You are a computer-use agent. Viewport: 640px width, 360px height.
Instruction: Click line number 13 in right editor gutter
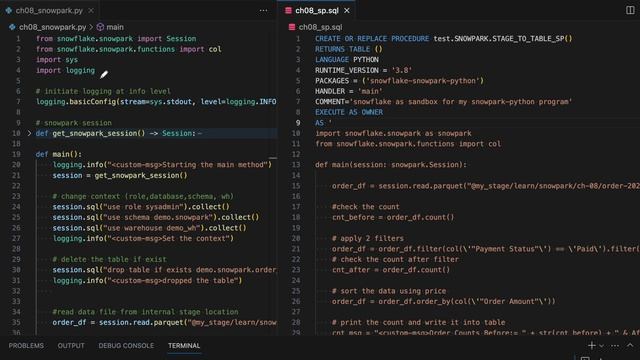296,165
